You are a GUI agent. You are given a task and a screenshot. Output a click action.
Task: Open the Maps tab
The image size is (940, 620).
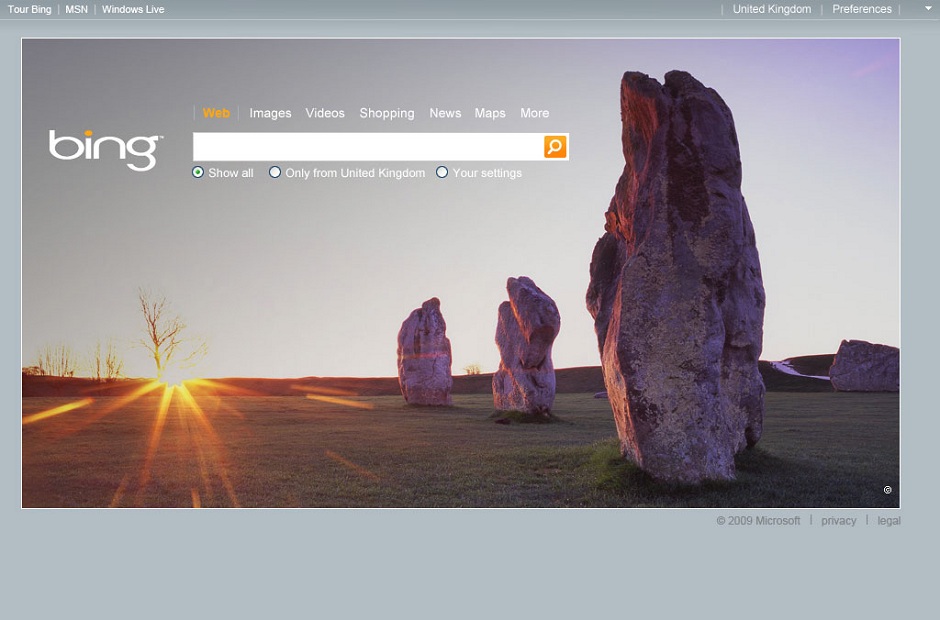(490, 113)
